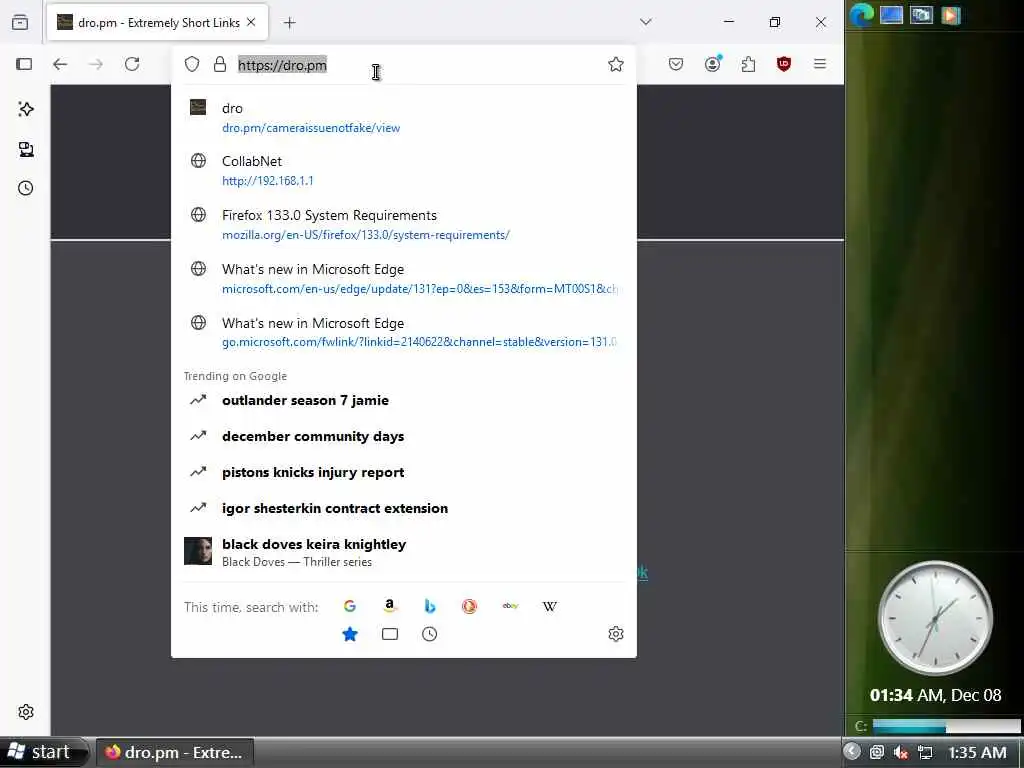Go back to previous page
The height and width of the screenshot is (768, 1024).
60,64
